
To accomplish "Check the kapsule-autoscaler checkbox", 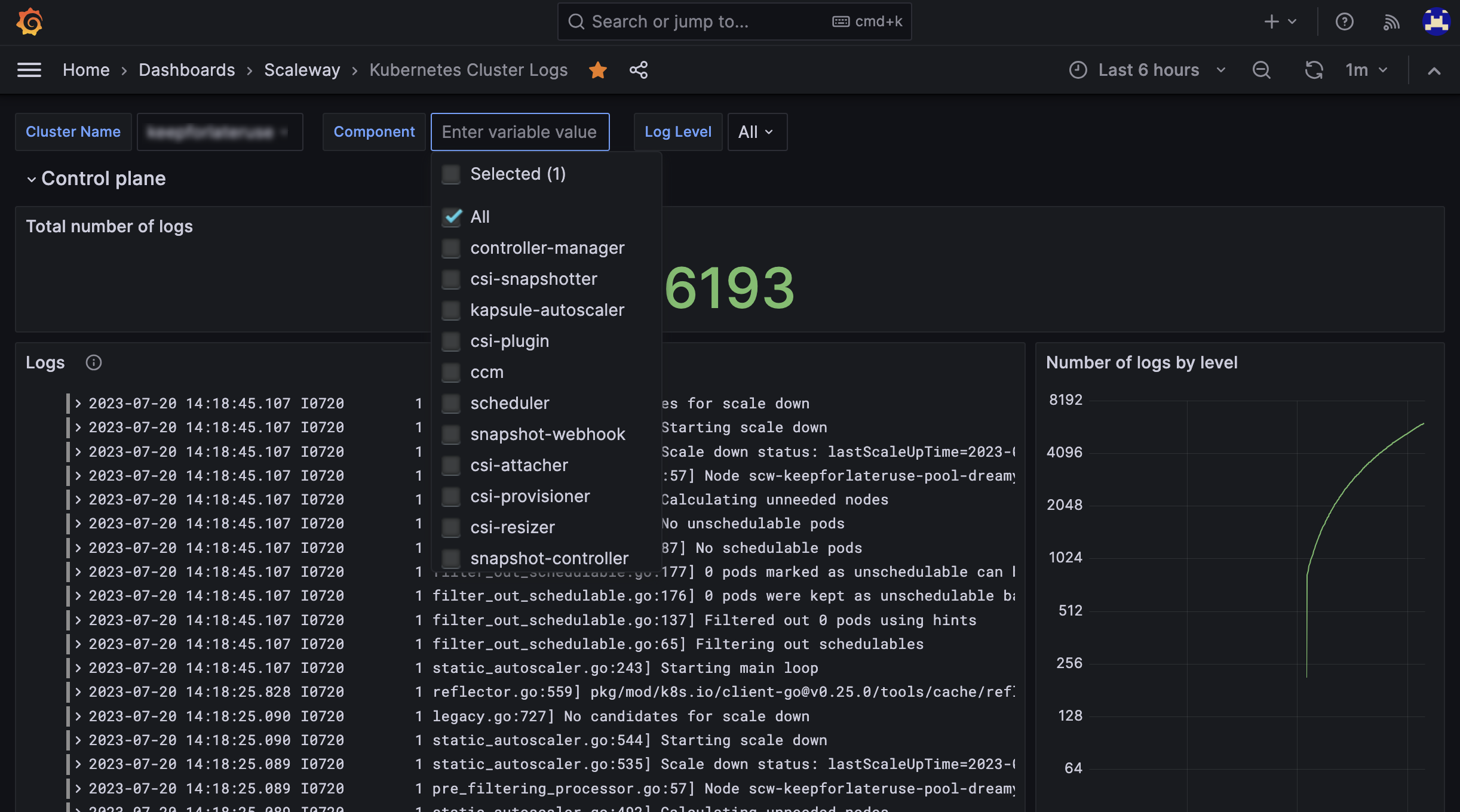I will tap(451, 310).
